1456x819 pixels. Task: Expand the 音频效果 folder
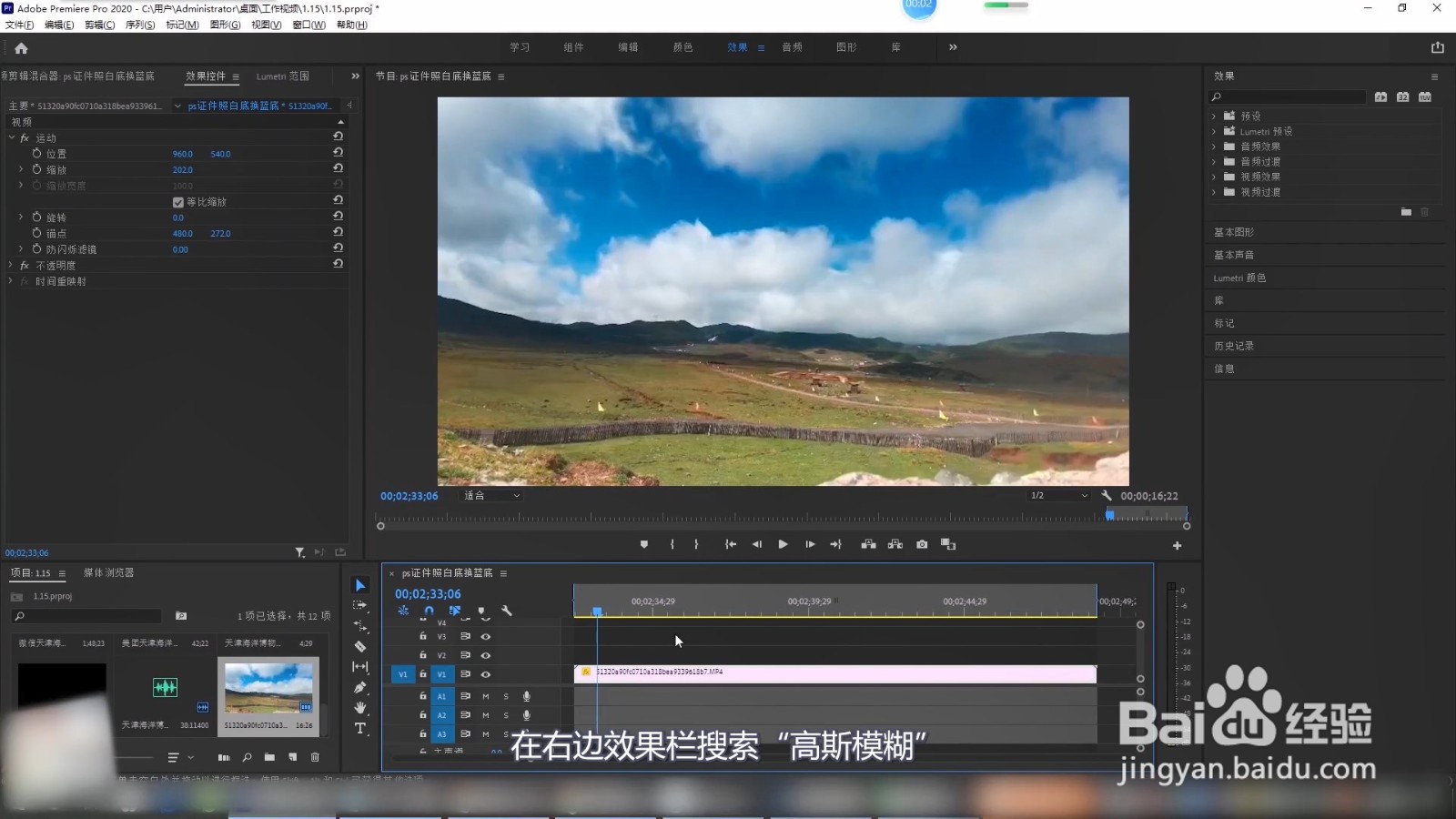1214,147
